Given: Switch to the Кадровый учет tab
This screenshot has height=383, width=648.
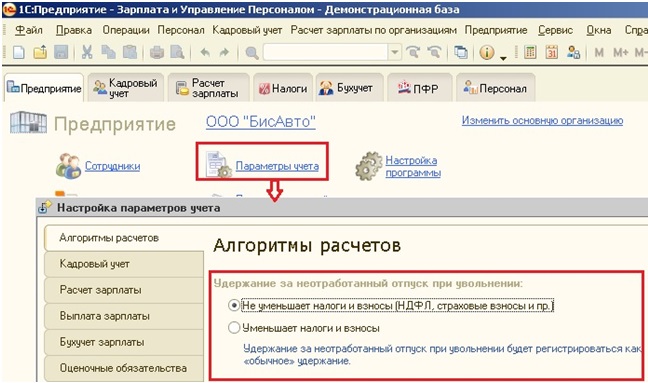Looking at the screenshot, I should [x=126, y=88].
